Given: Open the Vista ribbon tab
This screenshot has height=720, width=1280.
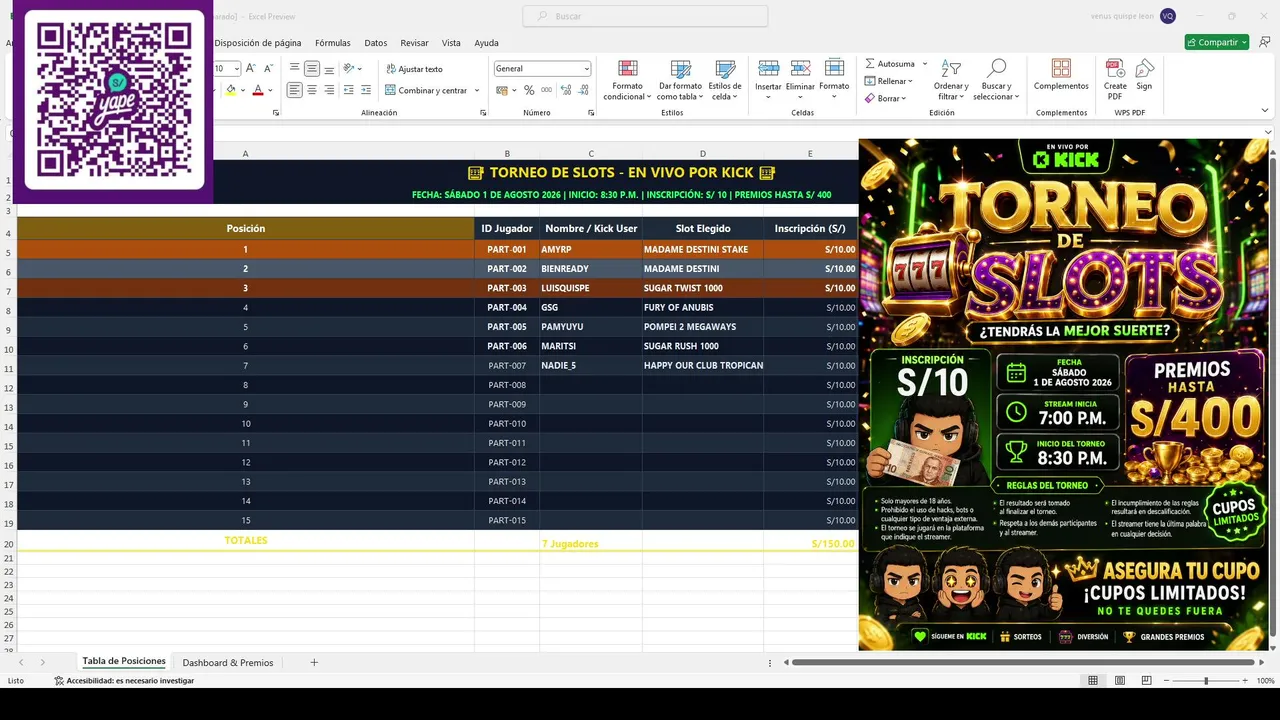Looking at the screenshot, I should coord(451,43).
